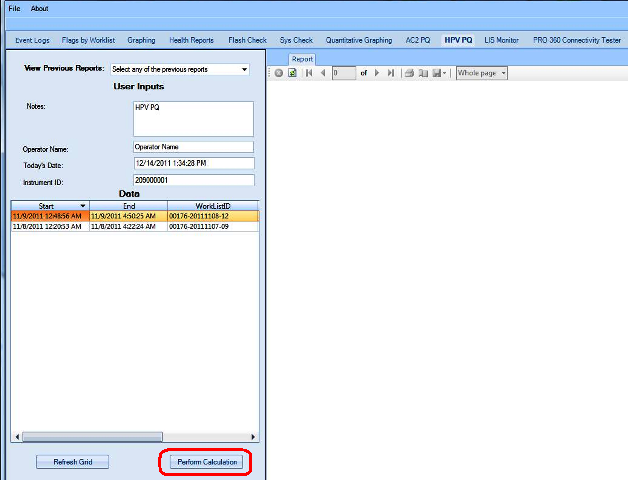Go to first page of report

point(309,74)
